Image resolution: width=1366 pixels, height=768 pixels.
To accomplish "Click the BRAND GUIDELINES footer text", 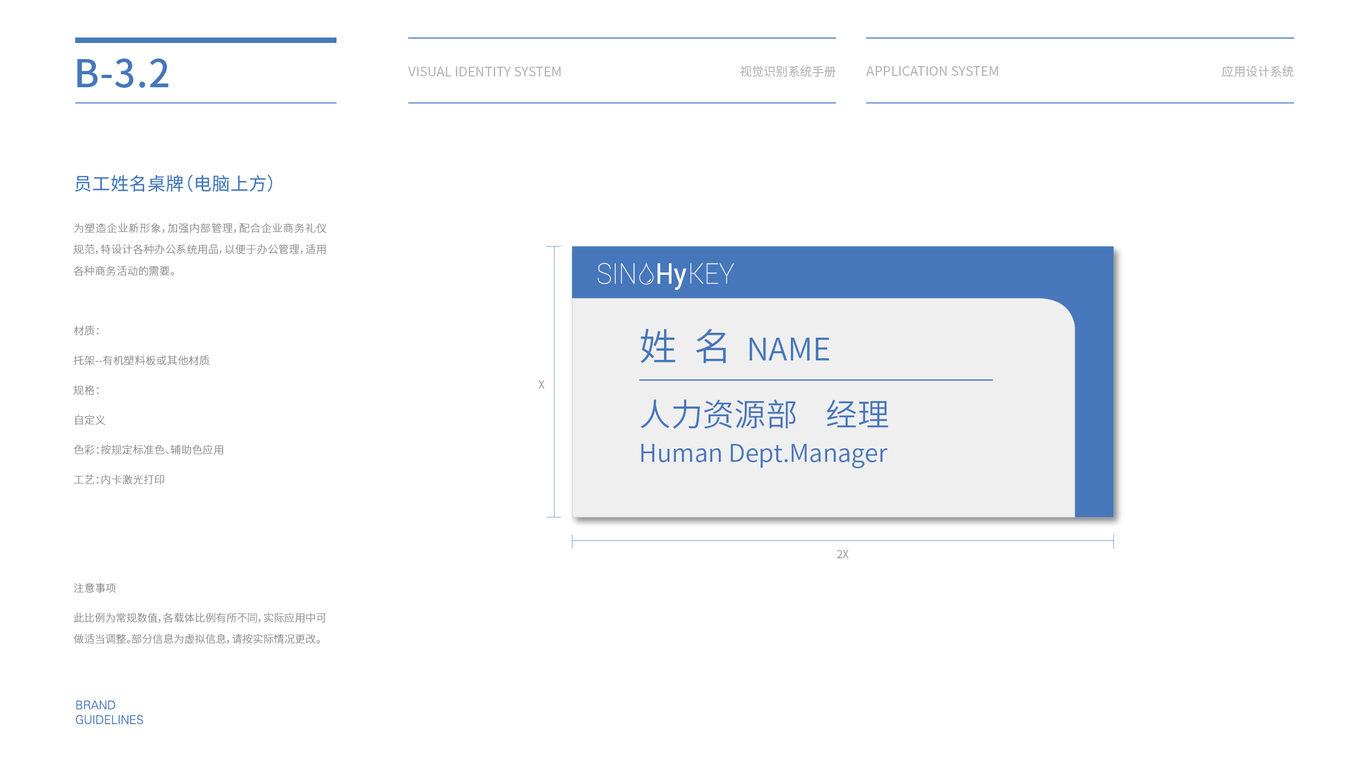I will tap(109, 712).
